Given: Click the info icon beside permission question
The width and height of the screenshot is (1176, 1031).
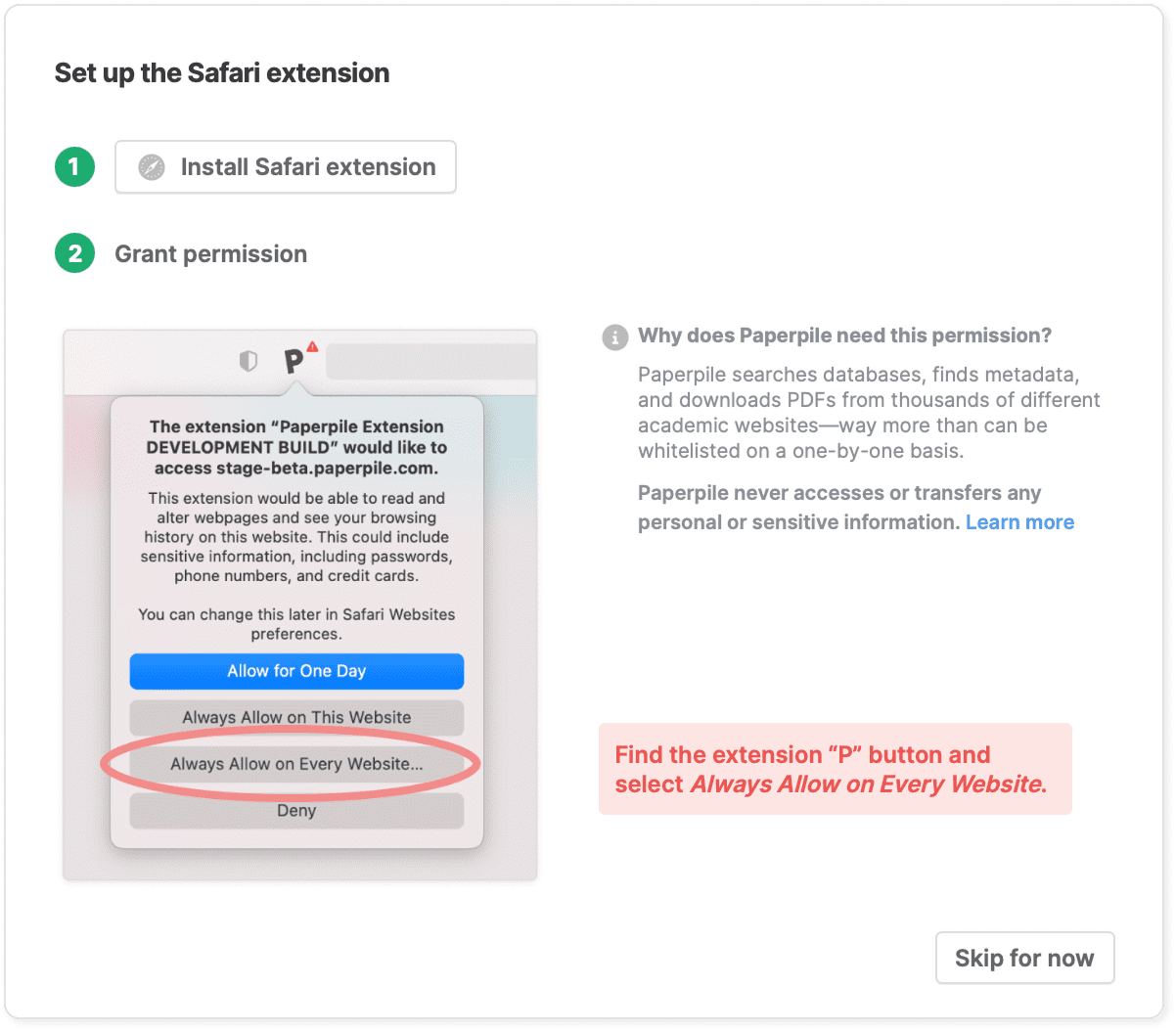Looking at the screenshot, I should (x=614, y=337).
